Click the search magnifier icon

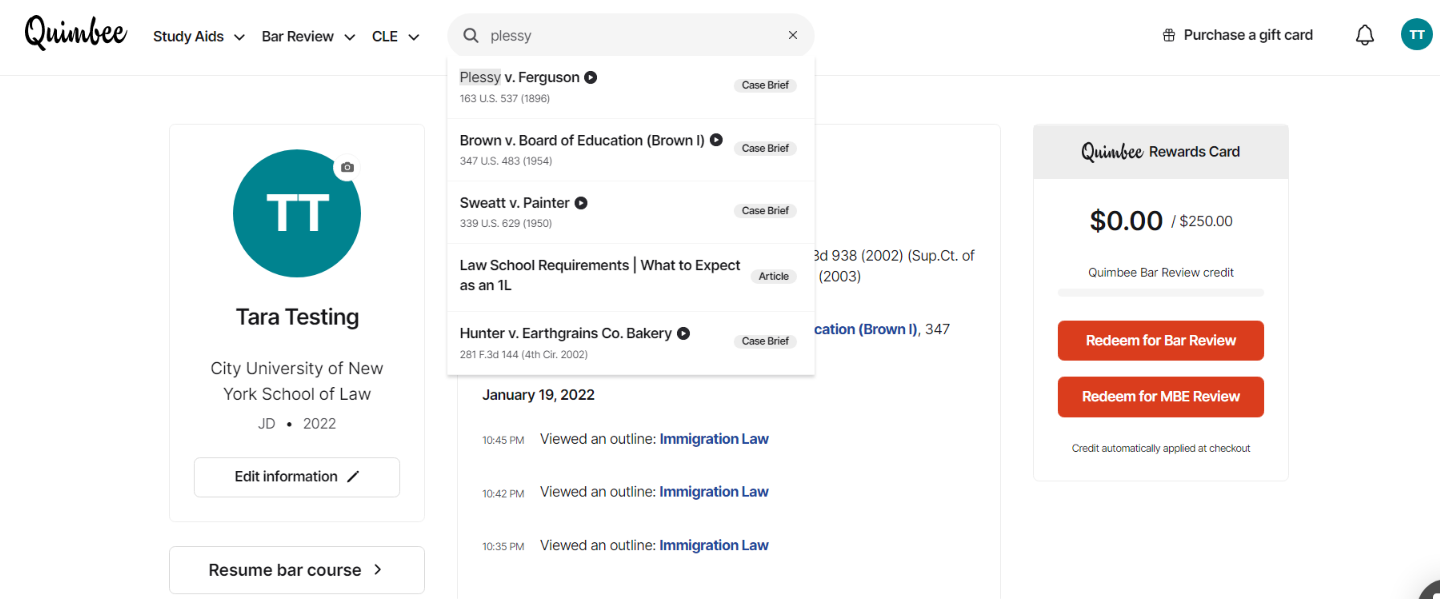[x=471, y=36]
